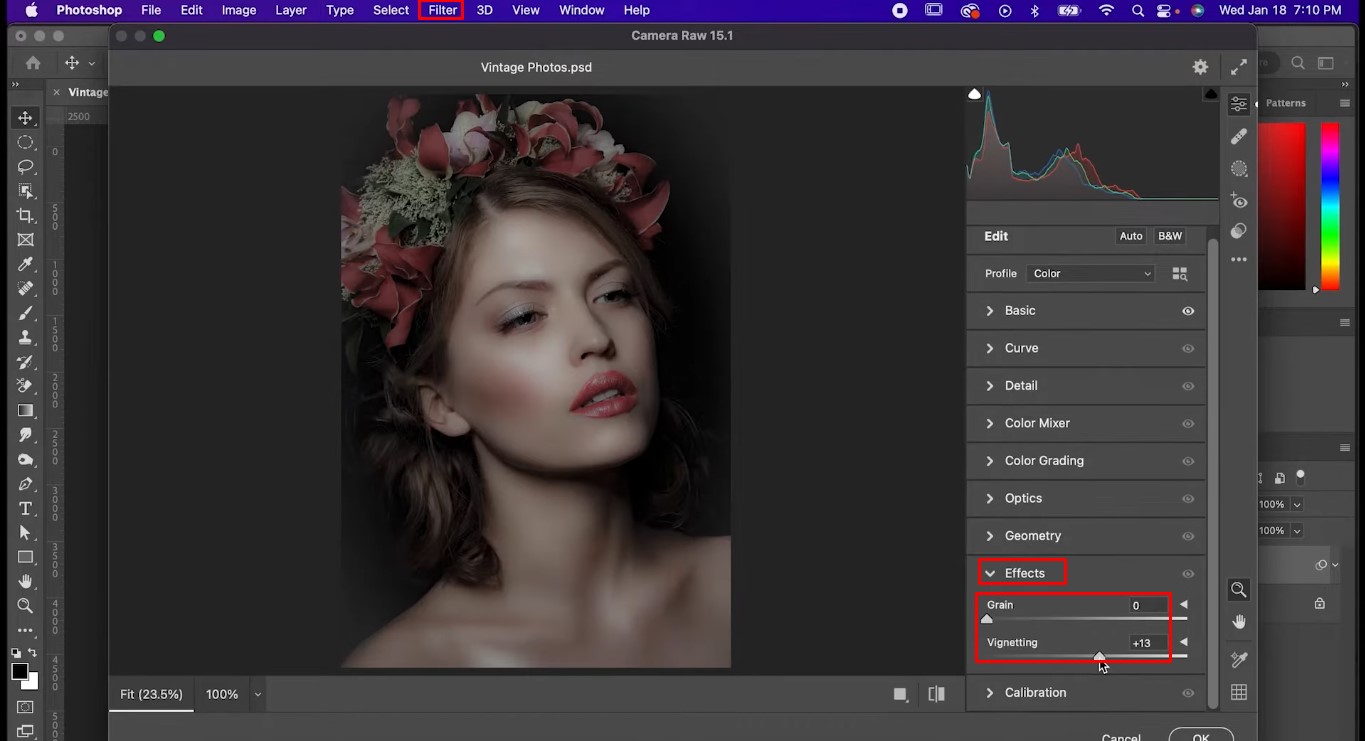The height and width of the screenshot is (741, 1365).
Task: Toggle Effects panel visibility eye
Action: [1188, 573]
